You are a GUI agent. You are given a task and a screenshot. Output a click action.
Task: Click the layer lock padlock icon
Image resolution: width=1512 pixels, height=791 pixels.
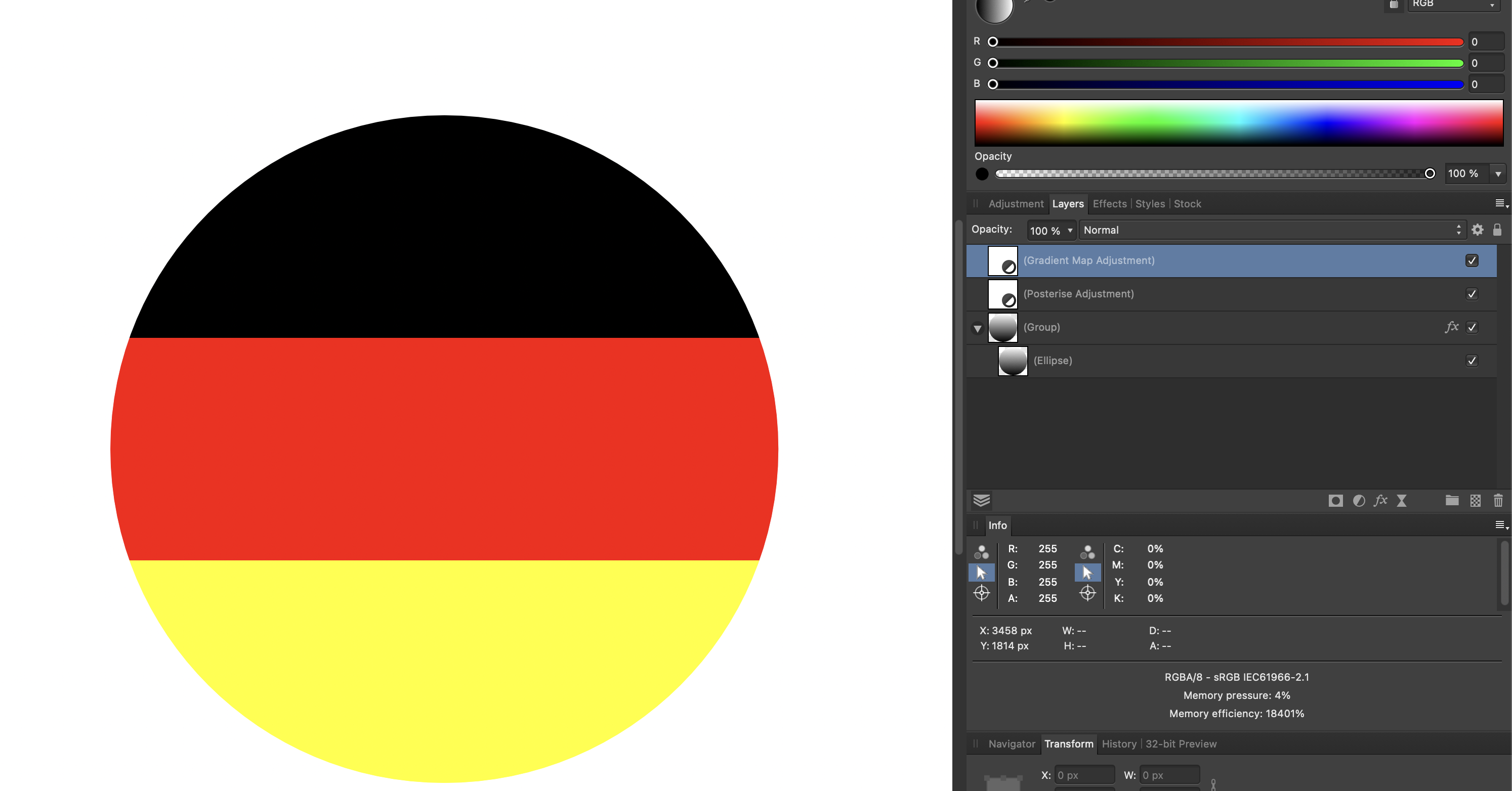click(x=1497, y=230)
